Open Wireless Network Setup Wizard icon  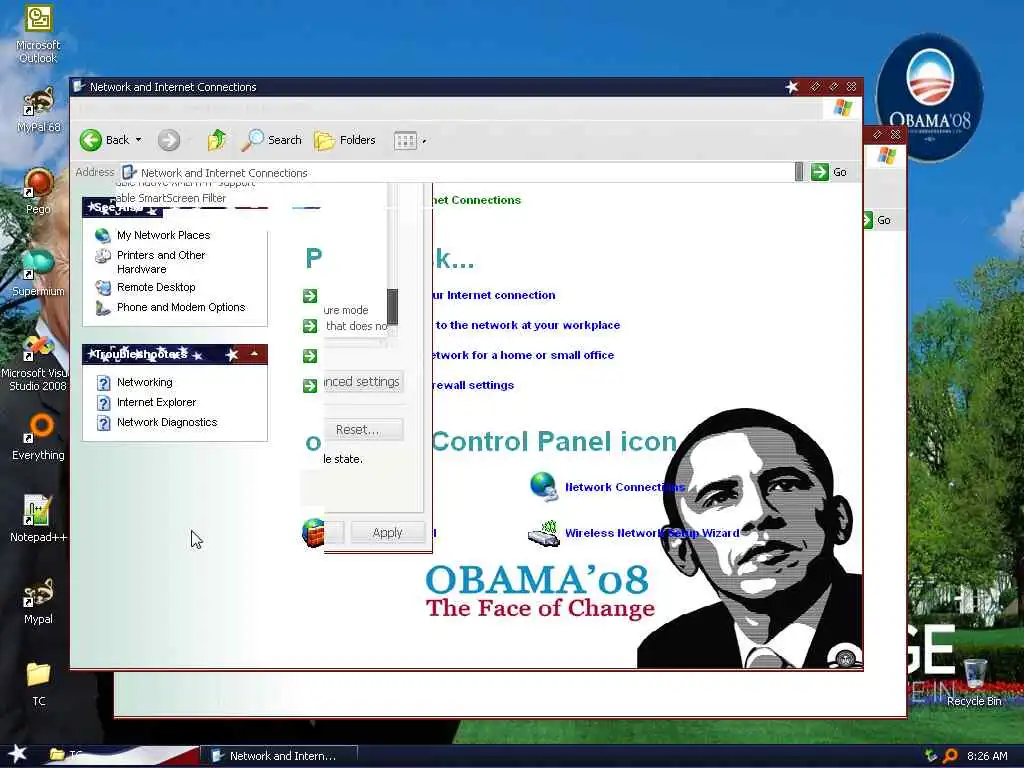pyautogui.click(x=543, y=533)
